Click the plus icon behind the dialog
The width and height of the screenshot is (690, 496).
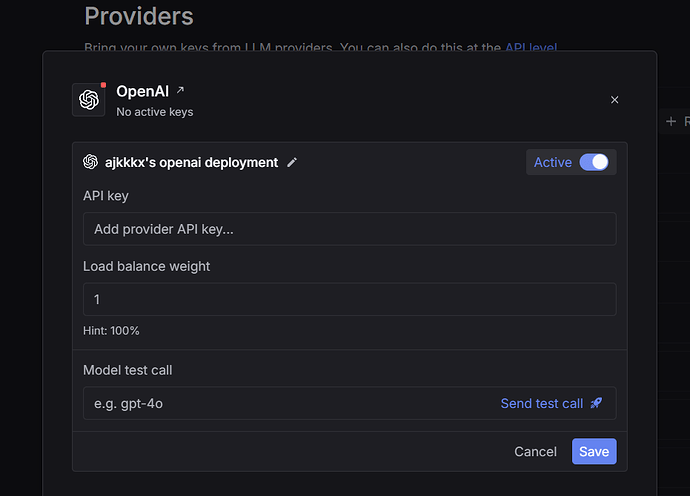pyautogui.click(x=671, y=121)
